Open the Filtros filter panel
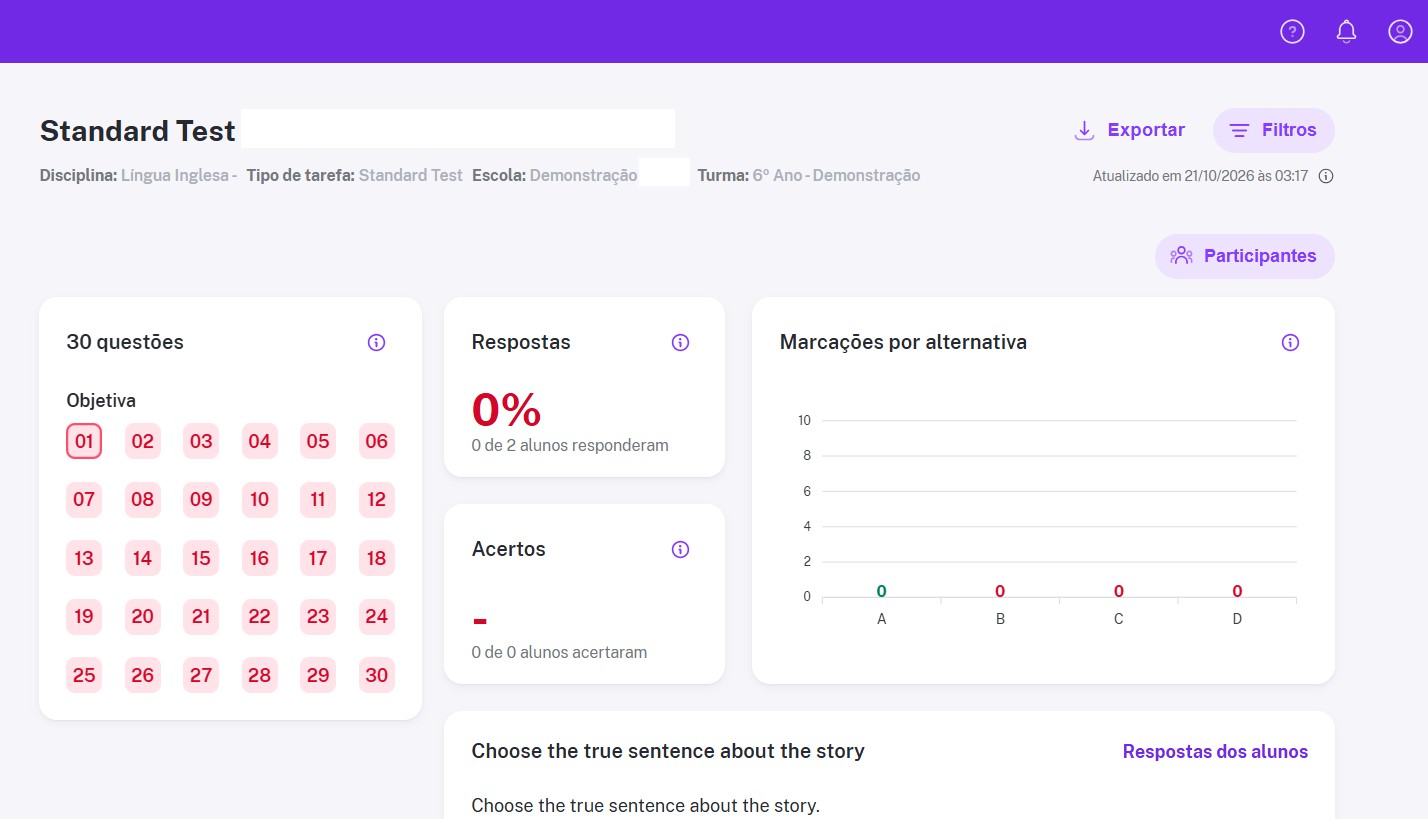Viewport: 1428px width, 819px height. click(1273, 130)
